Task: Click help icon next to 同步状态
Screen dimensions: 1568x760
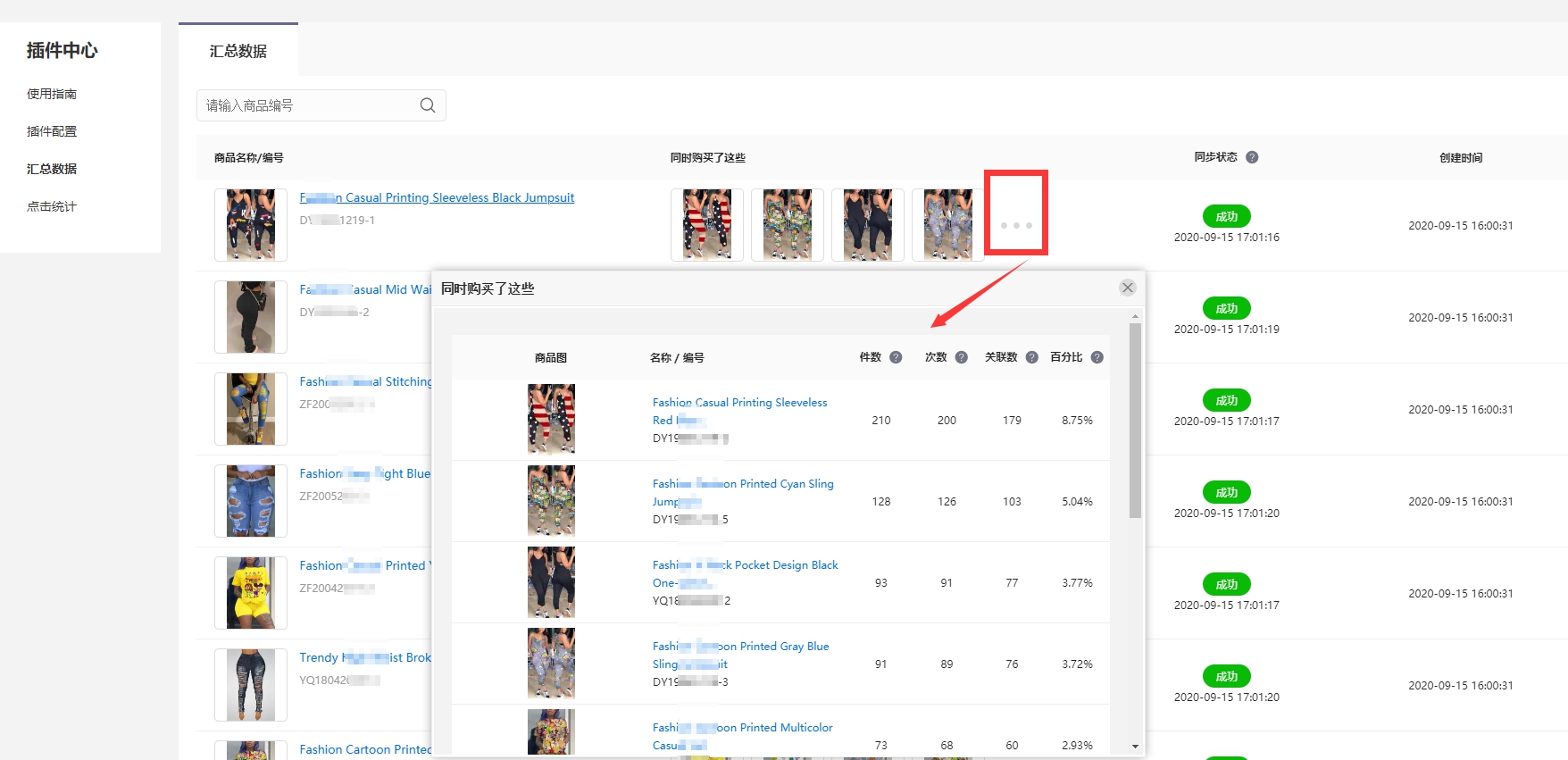Action: (x=1252, y=157)
